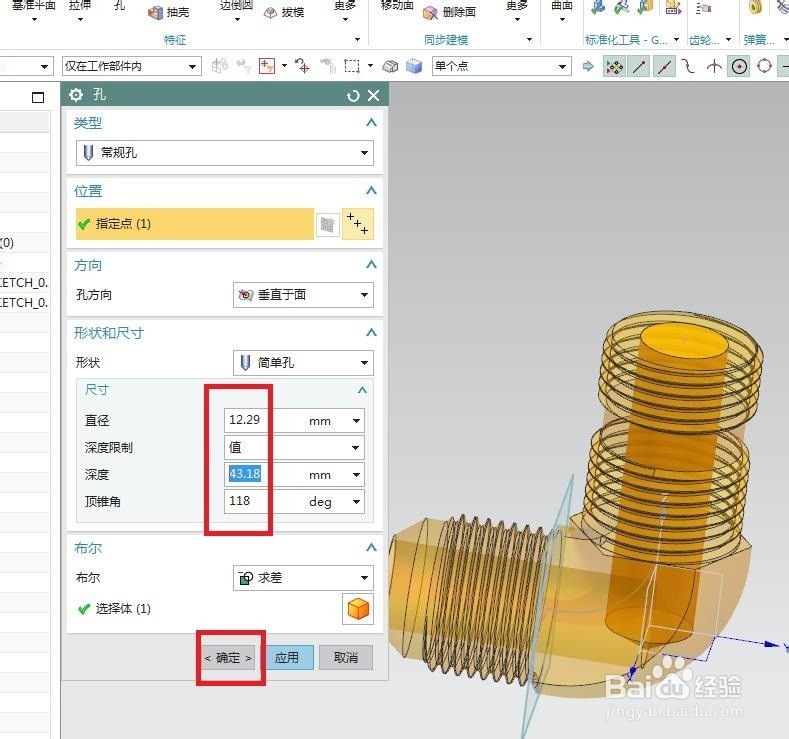
Task: Open the hole type dropdown 常规孔
Action: click(224, 153)
